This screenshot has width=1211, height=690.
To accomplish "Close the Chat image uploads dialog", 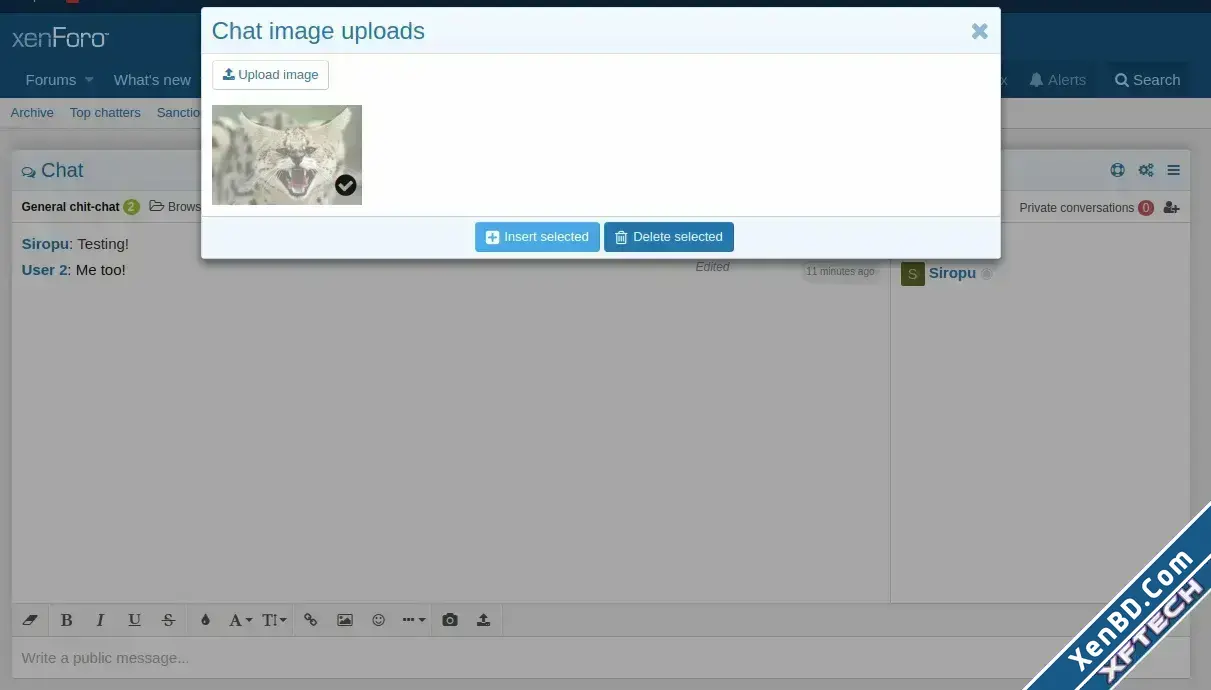I will tap(980, 31).
